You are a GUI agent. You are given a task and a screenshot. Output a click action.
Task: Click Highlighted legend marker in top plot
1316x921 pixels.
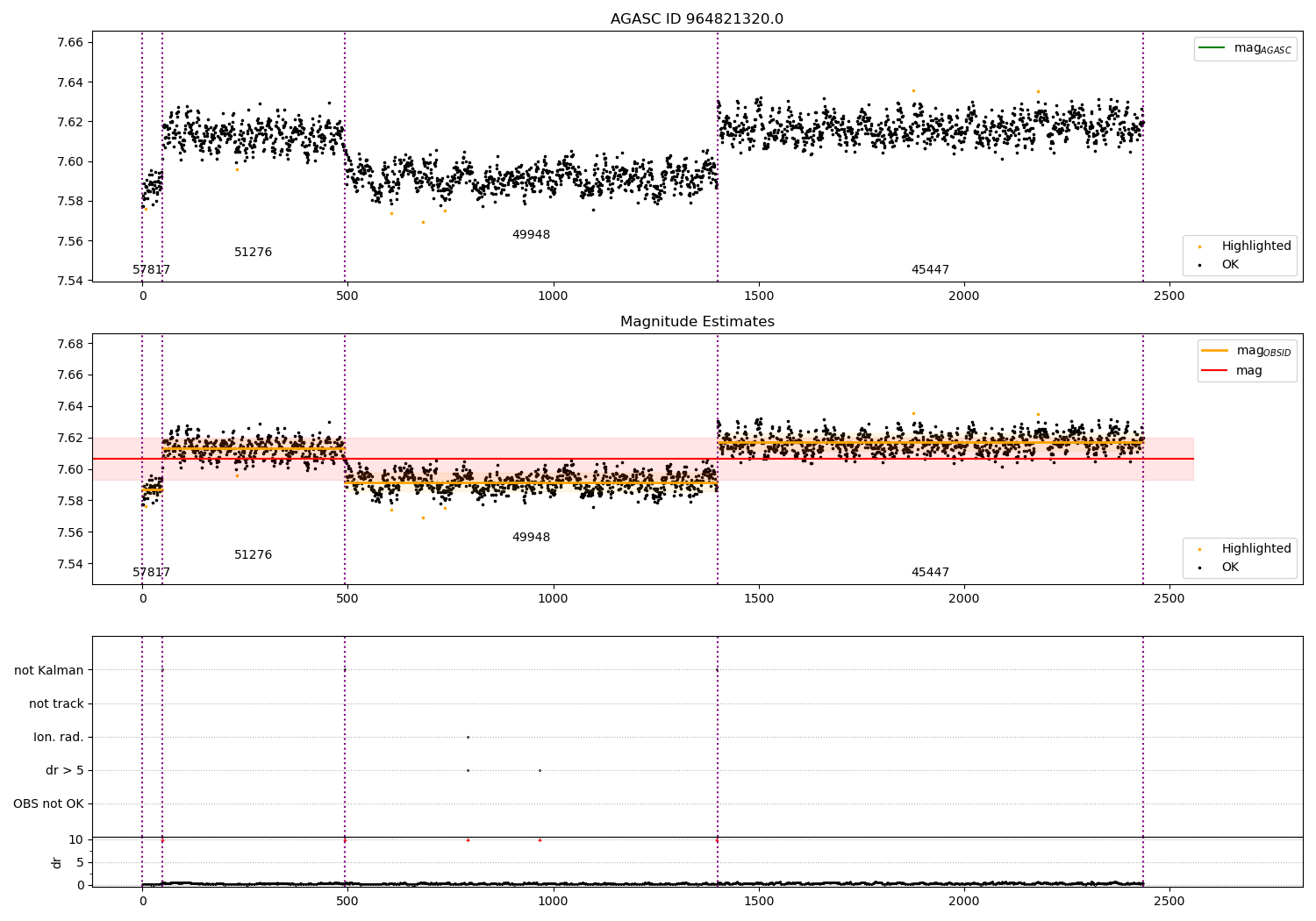1199,246
